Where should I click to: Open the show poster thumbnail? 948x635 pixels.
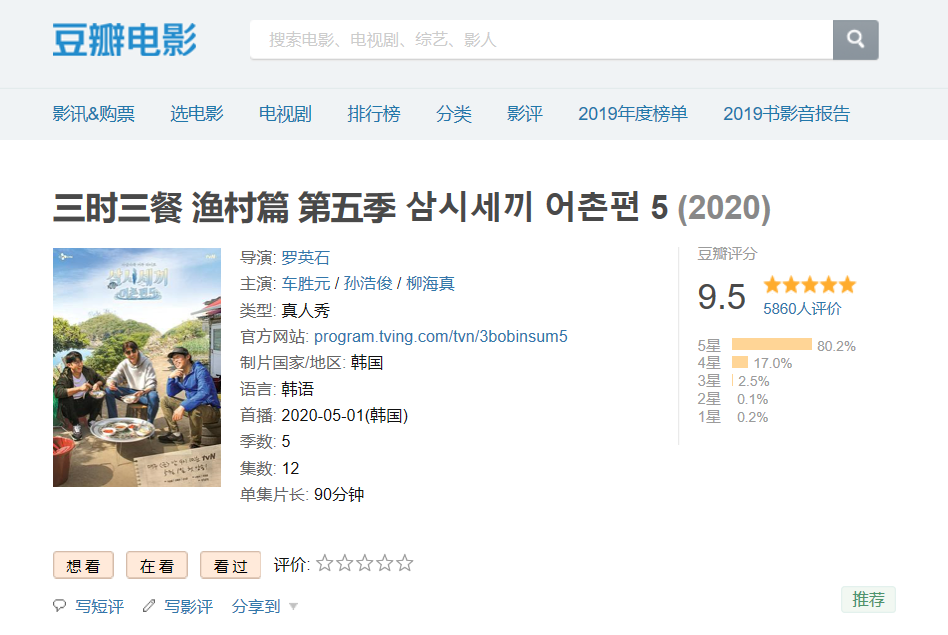coord(137,367)
